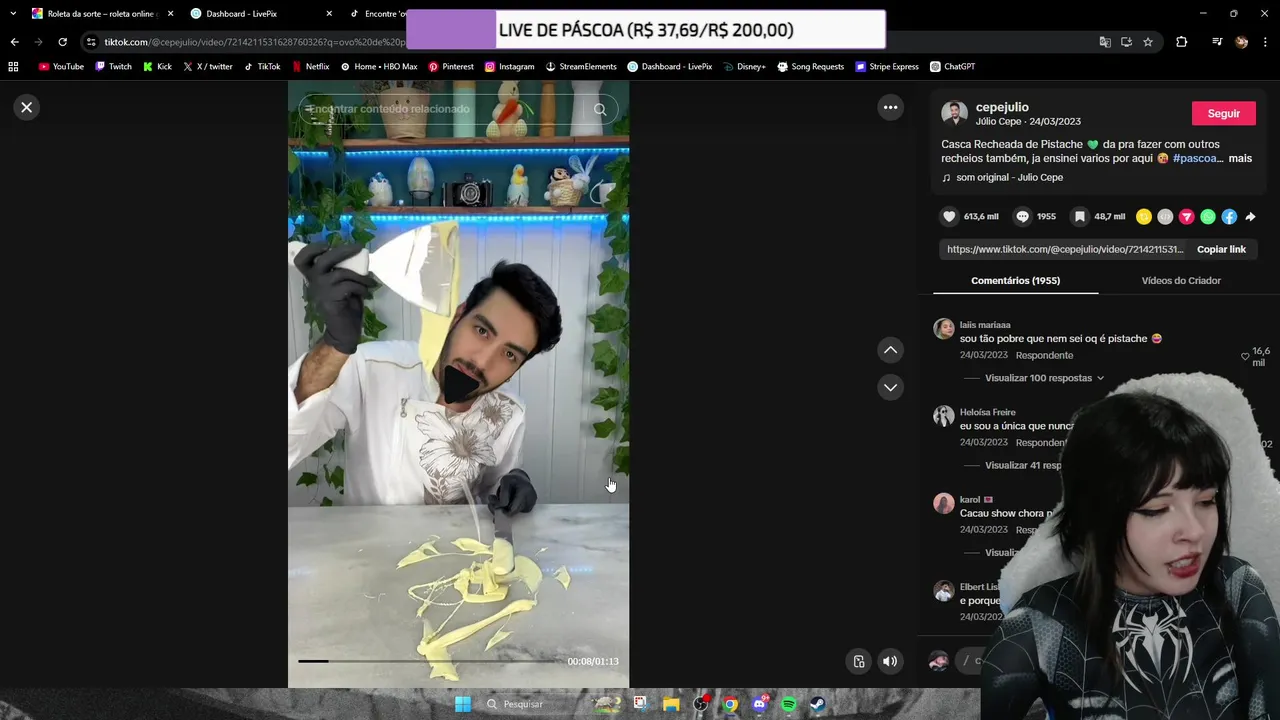Open the media controls music icon
This screenshot has height=720, width=1280.
[x=1216, y=42]
